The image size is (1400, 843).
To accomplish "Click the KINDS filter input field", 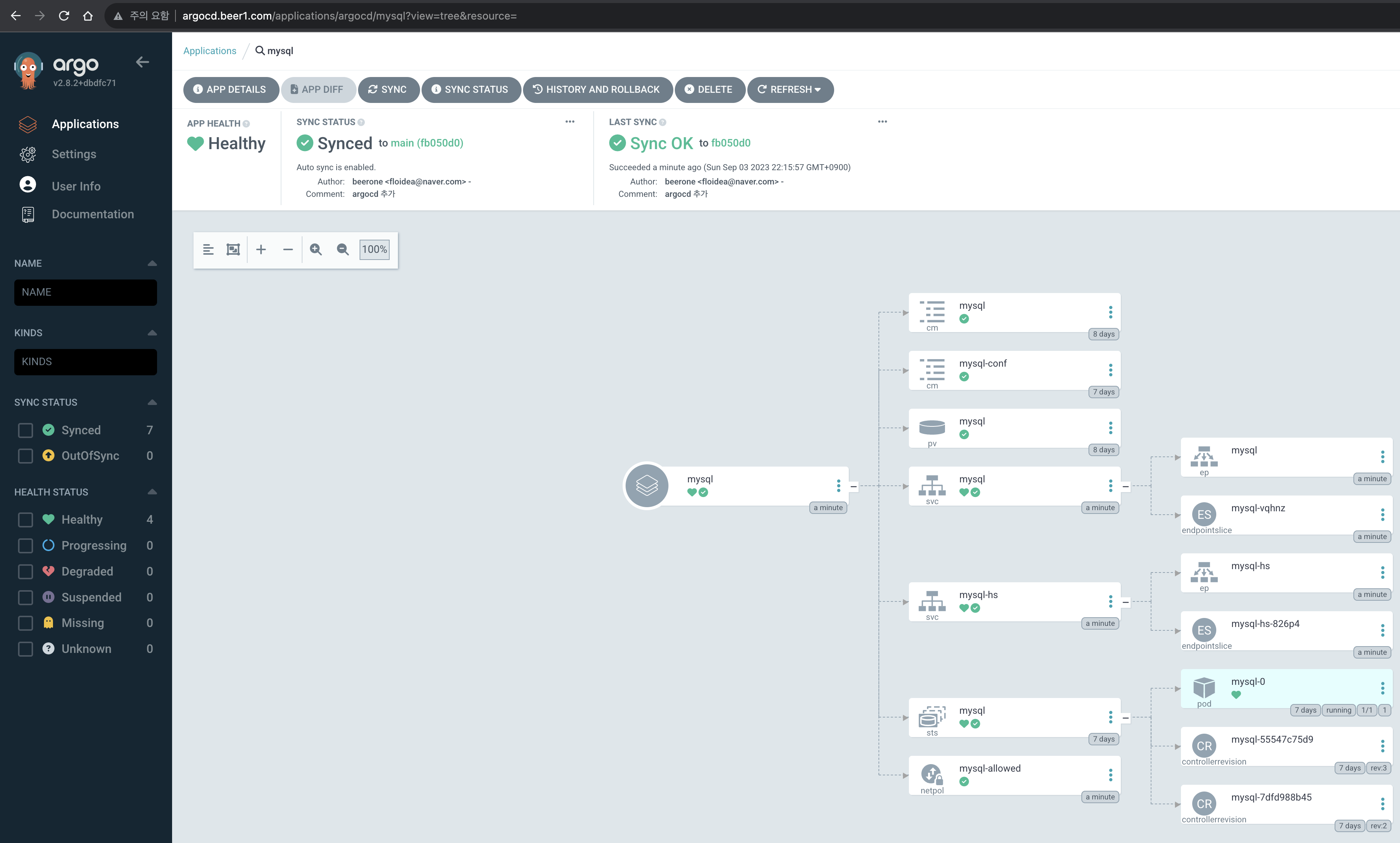I will click(85, 362).
